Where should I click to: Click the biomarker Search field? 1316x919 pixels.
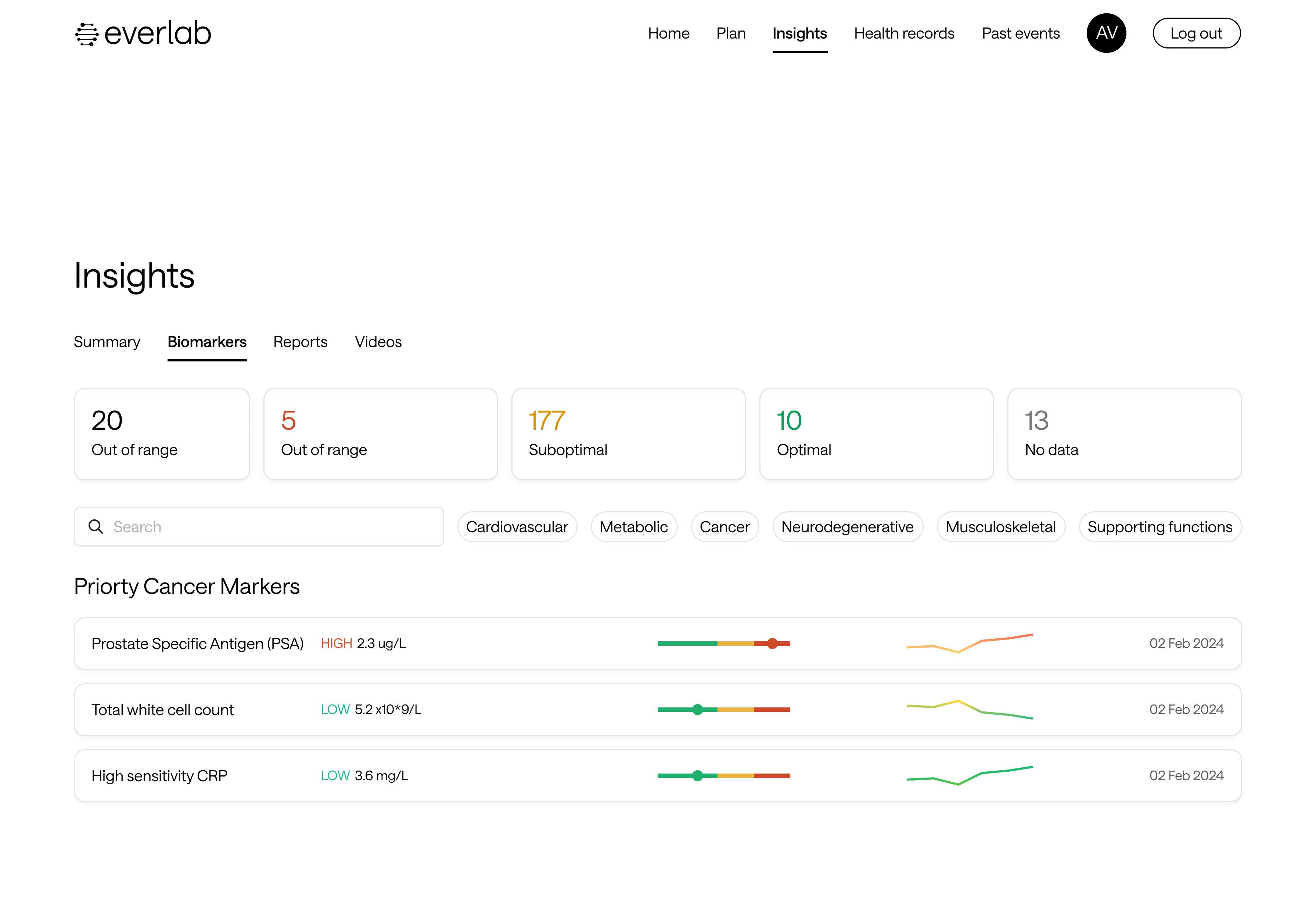(275, 527)
